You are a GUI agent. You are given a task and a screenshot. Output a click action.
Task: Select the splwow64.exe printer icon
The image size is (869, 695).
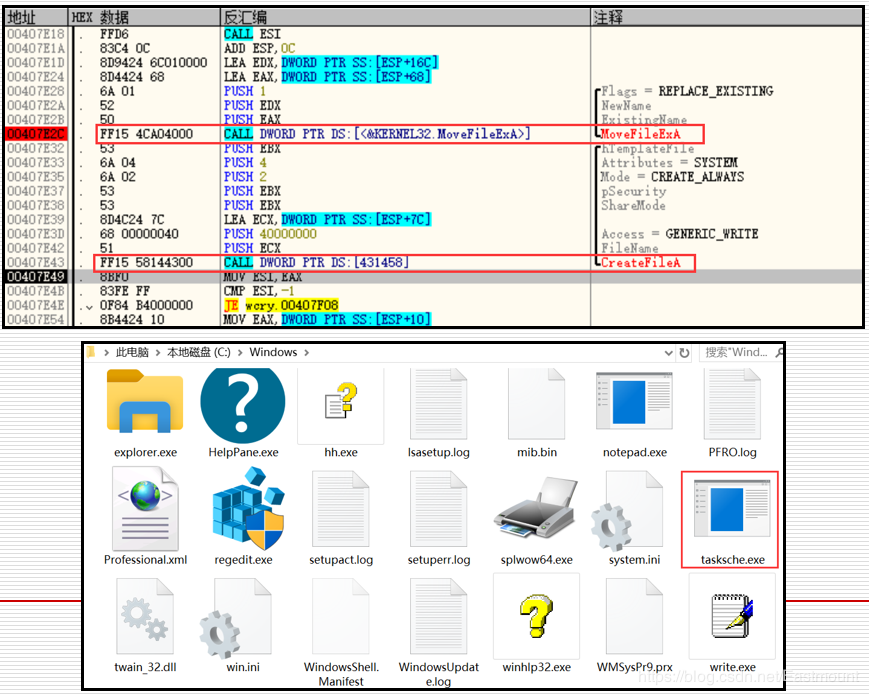(x=536, y=508)
